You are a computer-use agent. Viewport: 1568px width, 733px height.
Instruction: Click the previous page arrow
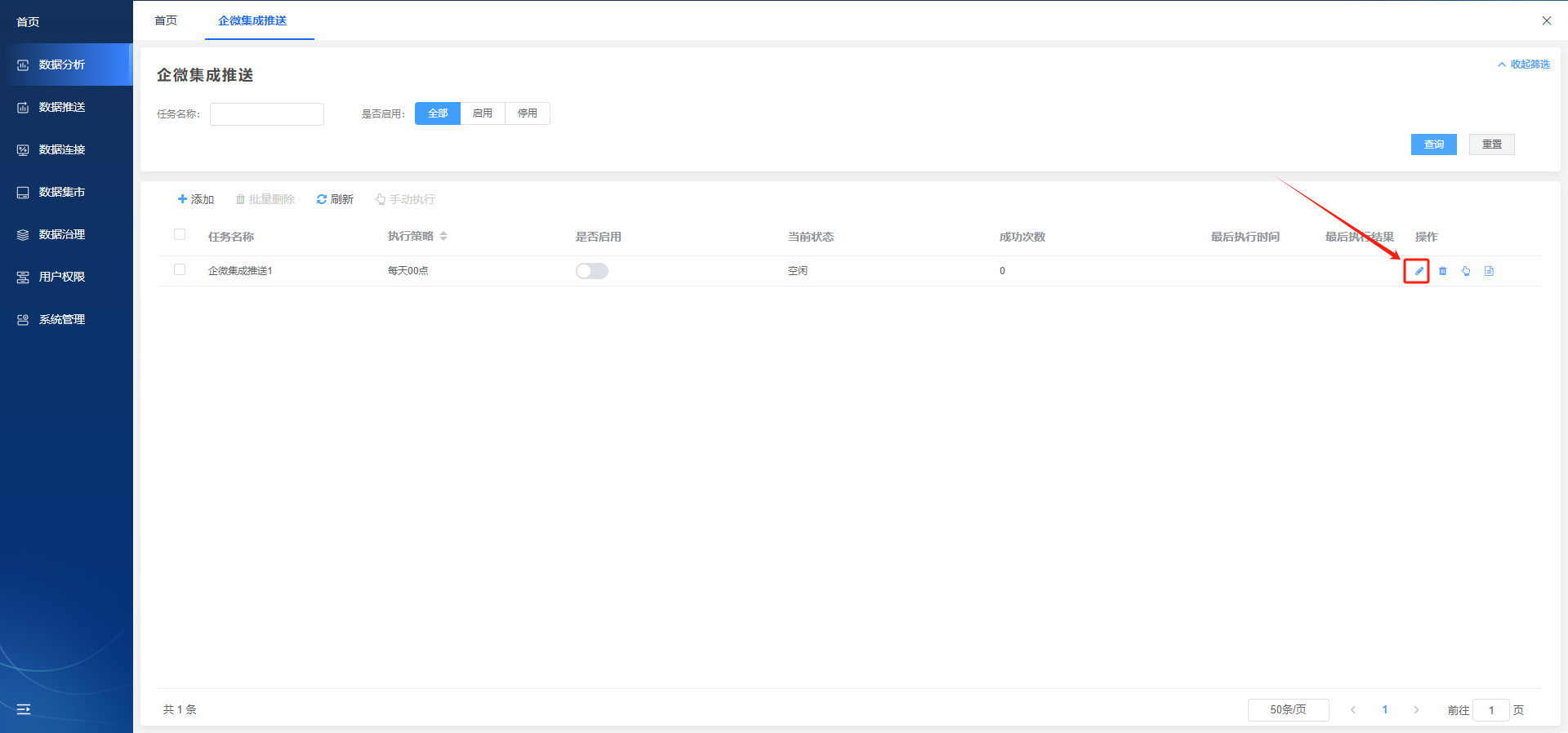pyautogui.click(x=1353, y=710)
